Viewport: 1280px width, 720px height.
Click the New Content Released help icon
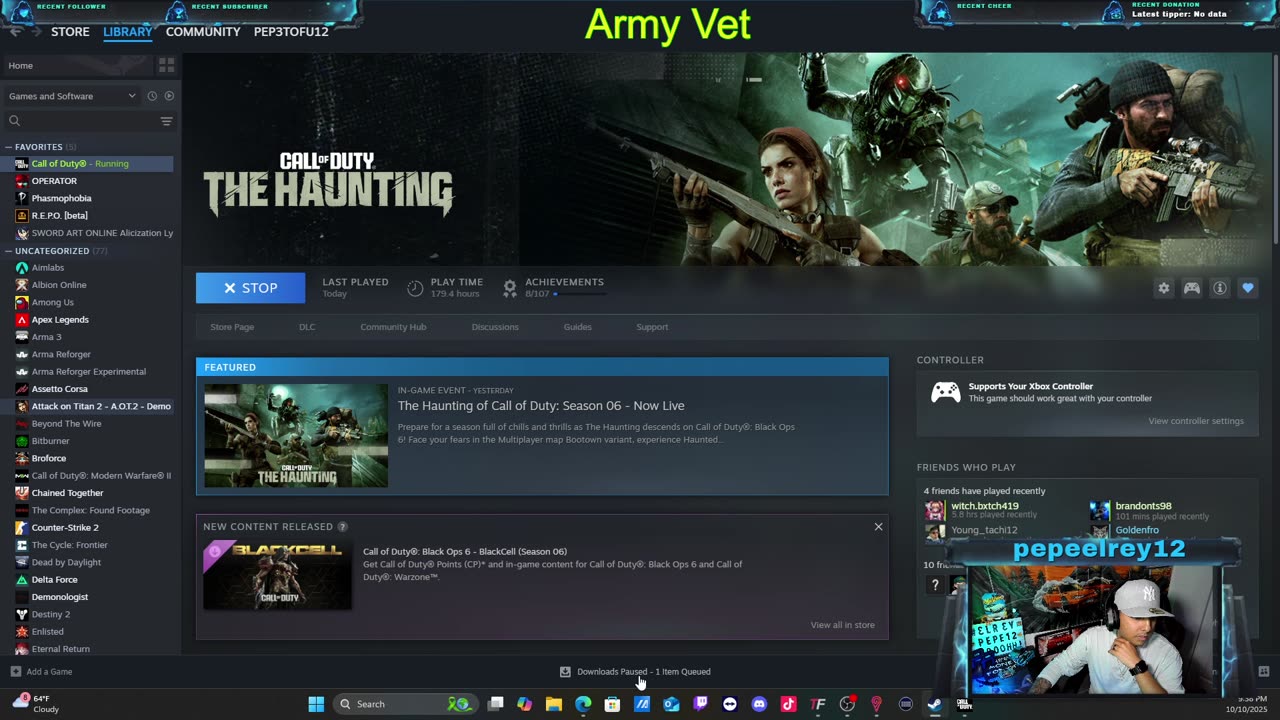coord(342,527)
